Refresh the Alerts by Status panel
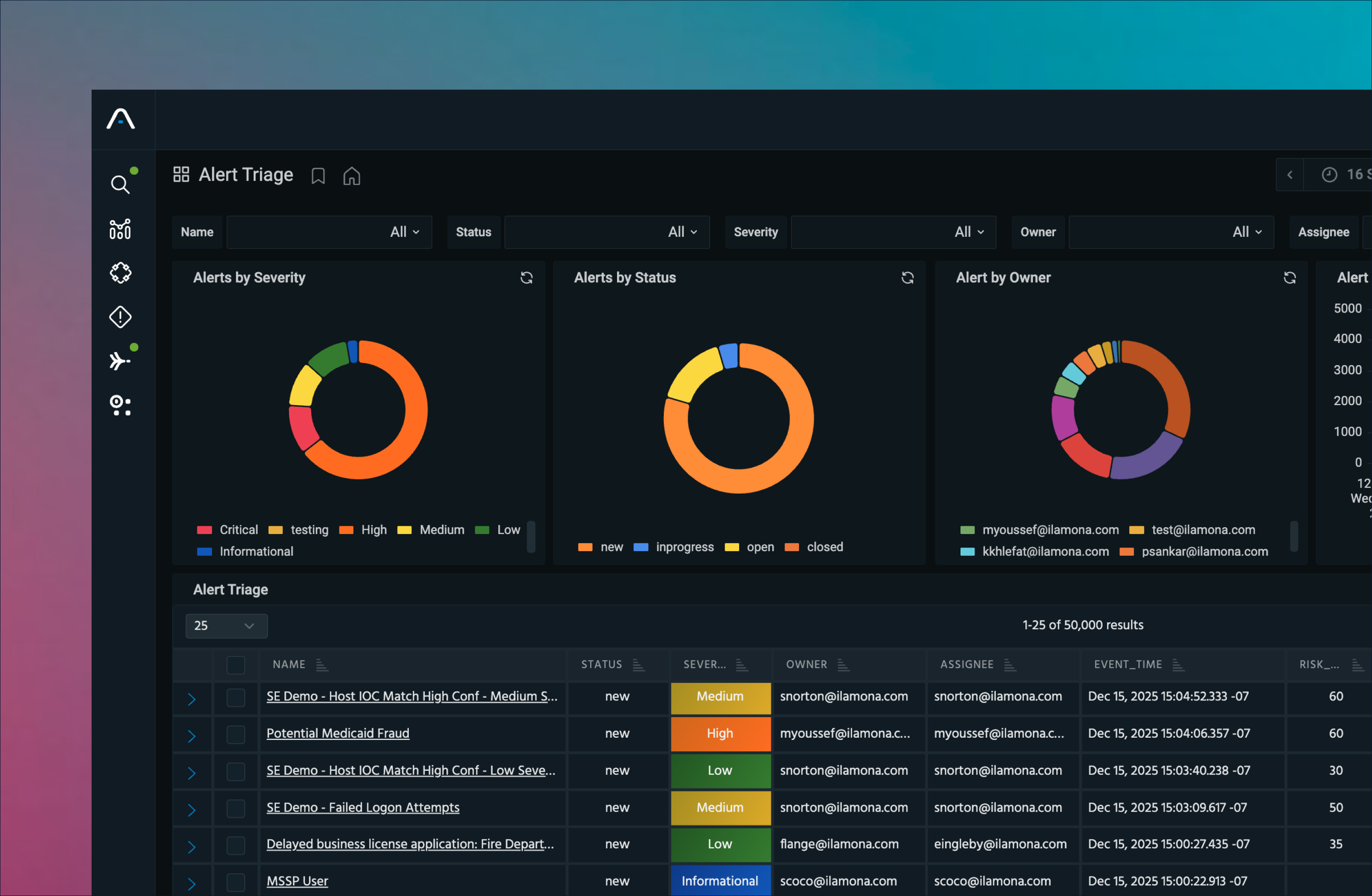1372x896 pixels. coord(907,277)
